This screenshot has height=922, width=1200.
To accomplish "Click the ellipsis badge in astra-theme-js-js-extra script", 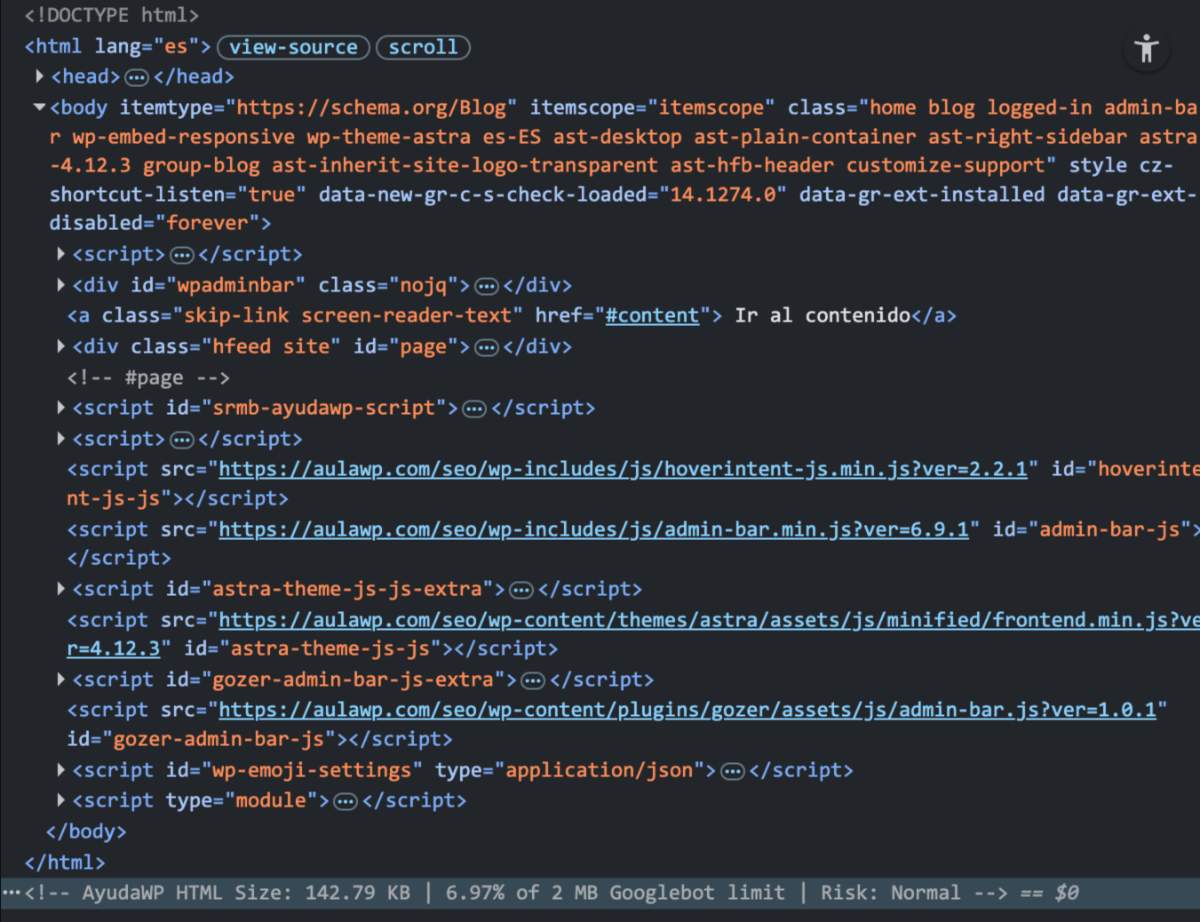I will coord(522,589).
